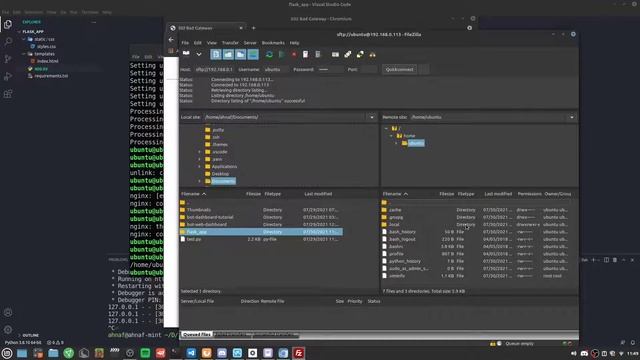Click the Port input field
640x360 pixels.
369,69
